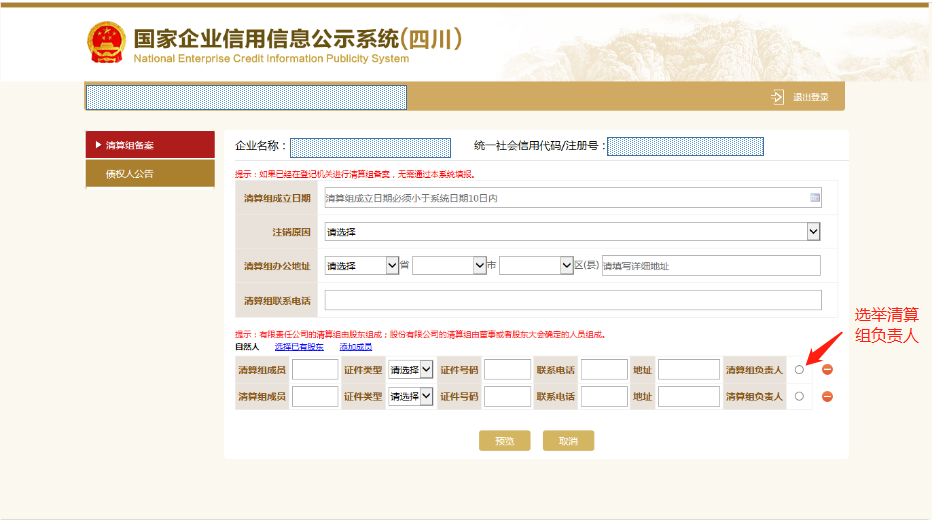The image size is (932, 524).
Task: Click the 清算组办公地址 label
Action: pos(277,266)
